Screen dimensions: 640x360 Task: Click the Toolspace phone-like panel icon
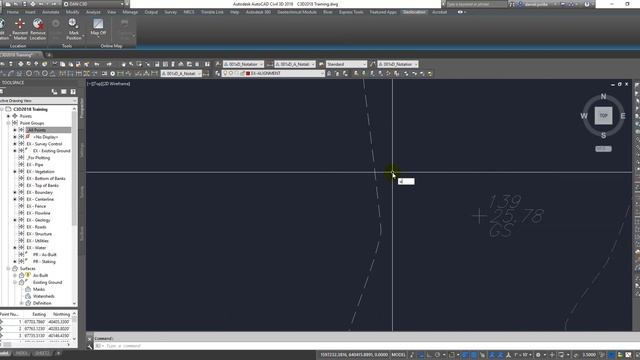(x=54, y=92)
